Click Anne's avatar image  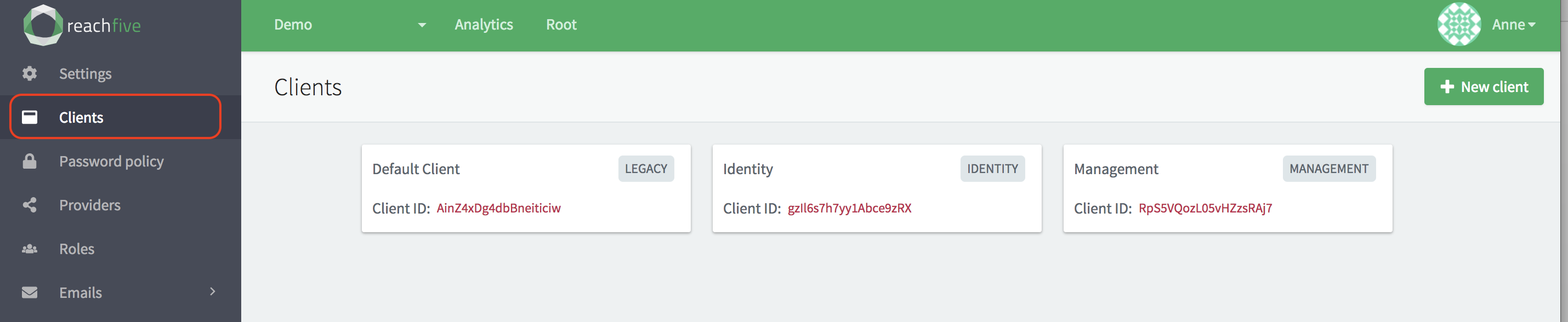[1459, 24]
